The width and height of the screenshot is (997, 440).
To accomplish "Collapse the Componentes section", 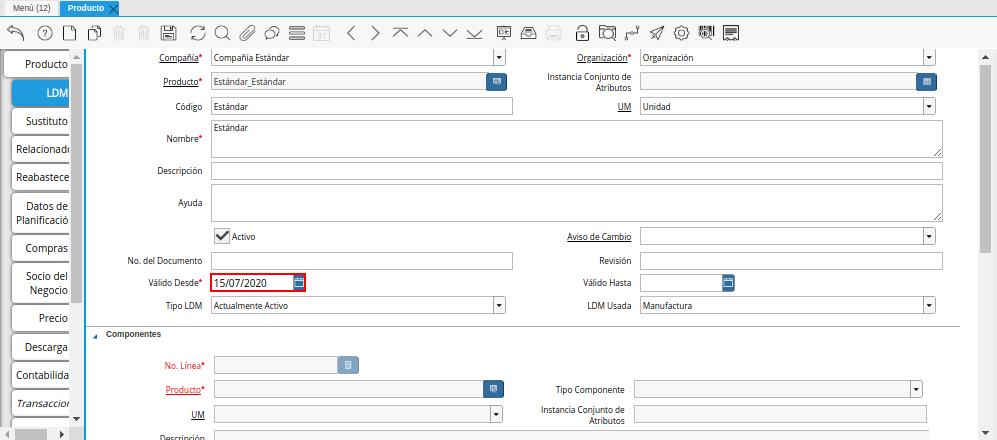I will pos(96,335).
